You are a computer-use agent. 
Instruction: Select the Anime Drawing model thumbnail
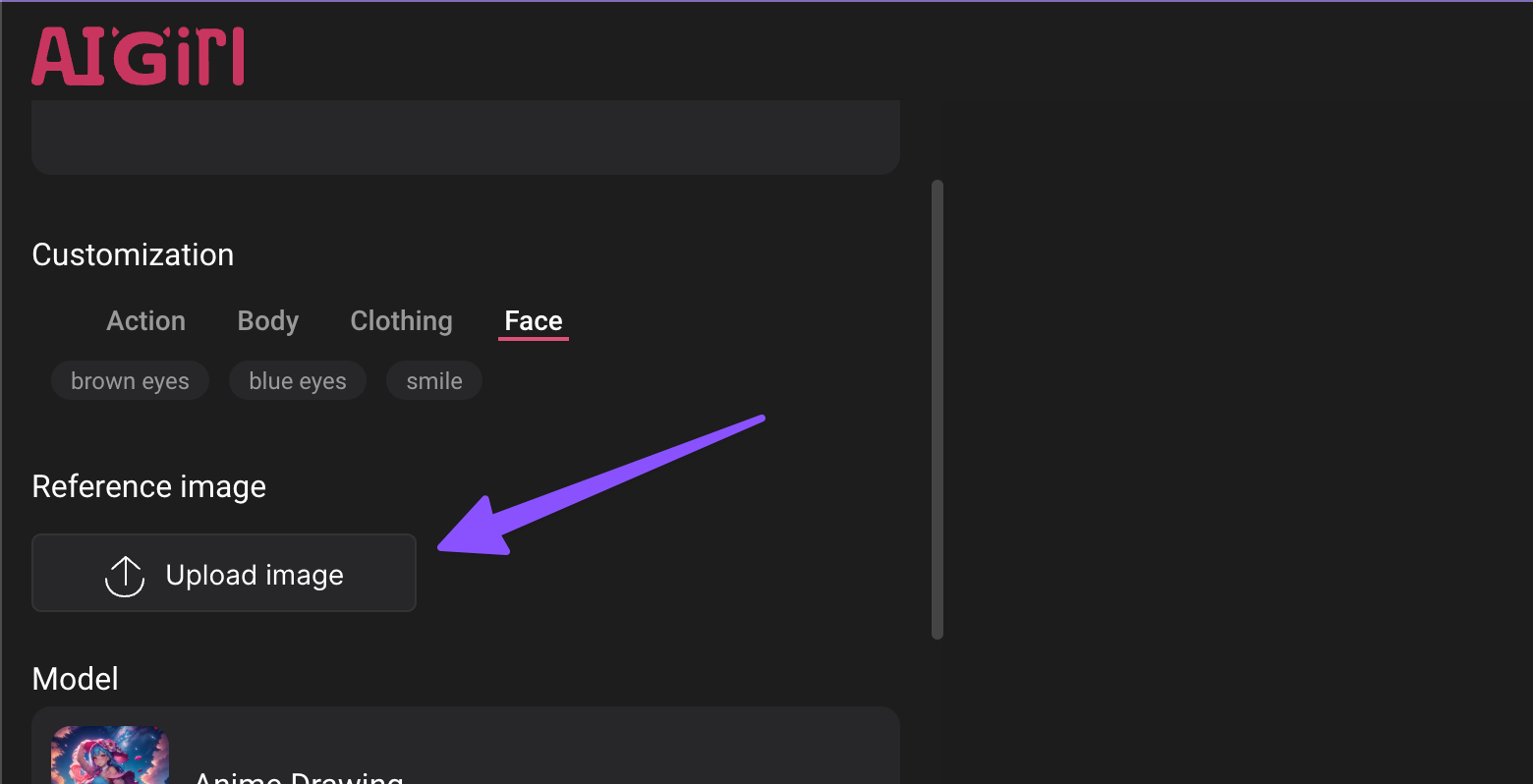tap(110, 755)
